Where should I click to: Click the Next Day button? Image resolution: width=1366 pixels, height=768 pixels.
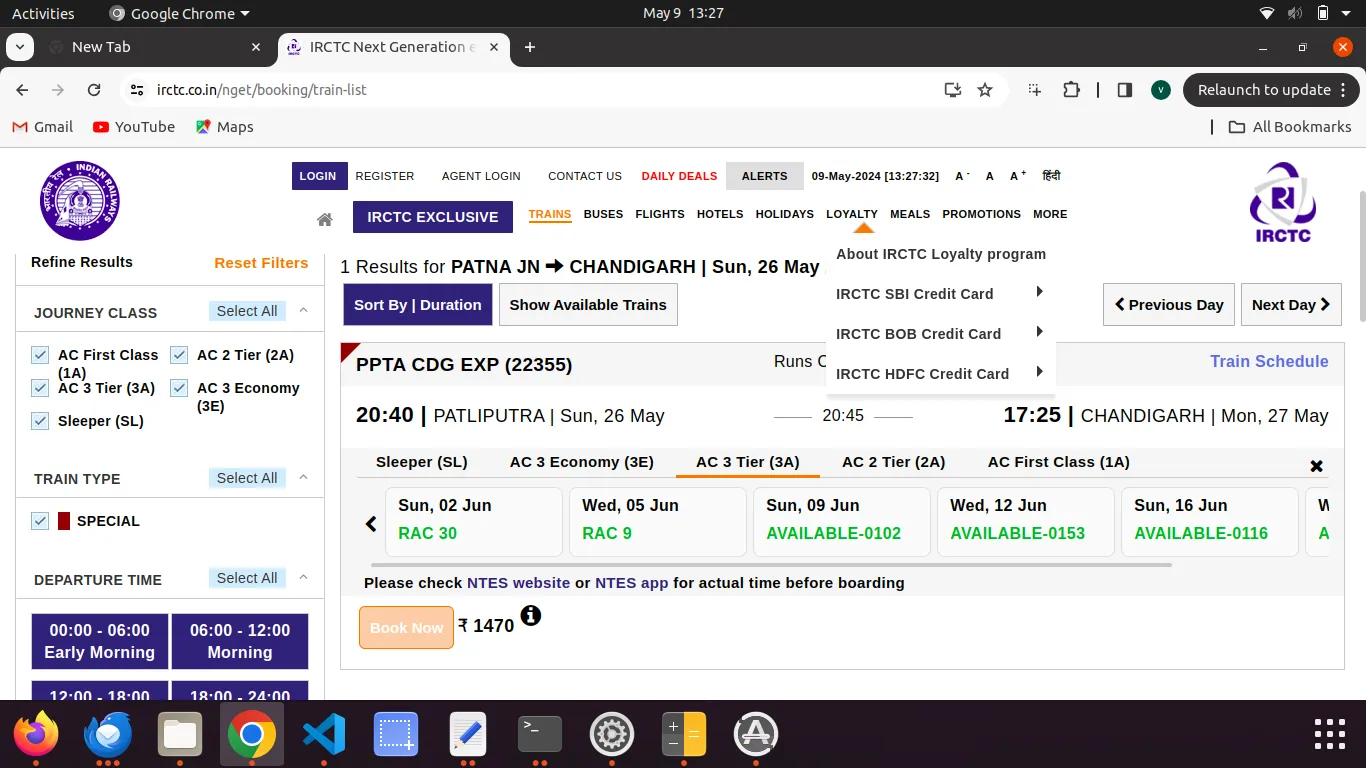pos(1290,305)
